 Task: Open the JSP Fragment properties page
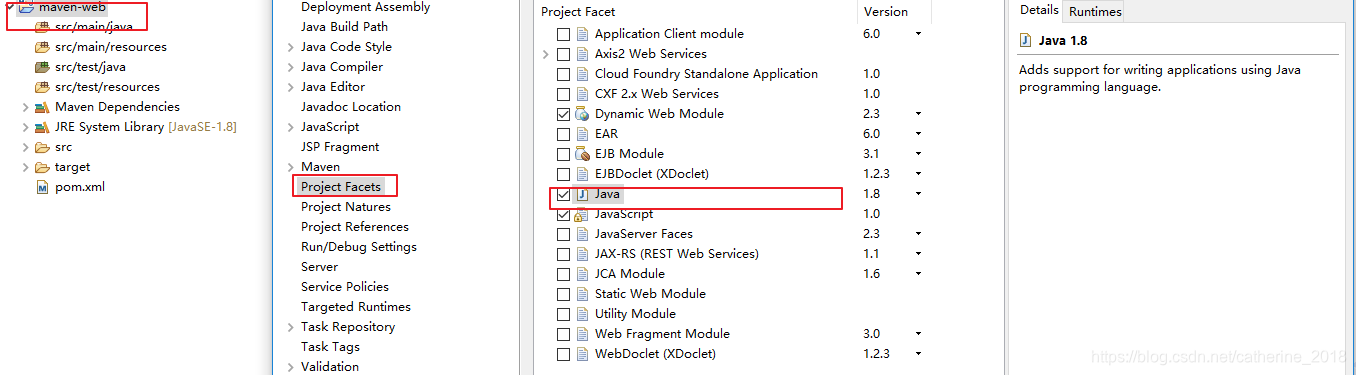tap(340, 147)
